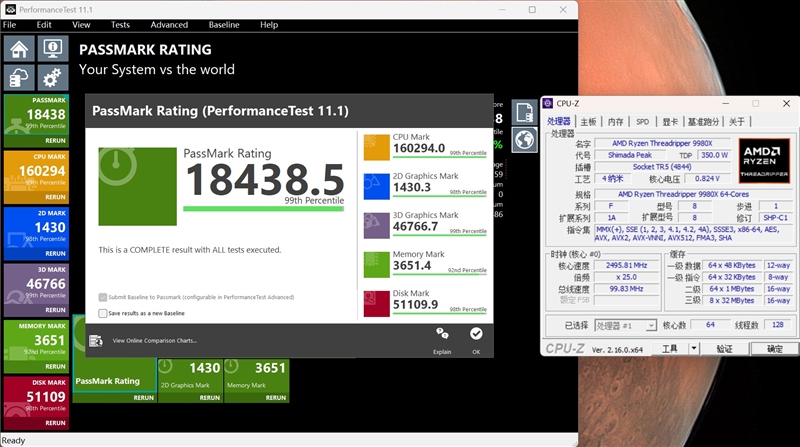The image size is (800, 447).
Task: Switch to the 基准跑分 tab in CPU-Z
Action: [703, 121]
